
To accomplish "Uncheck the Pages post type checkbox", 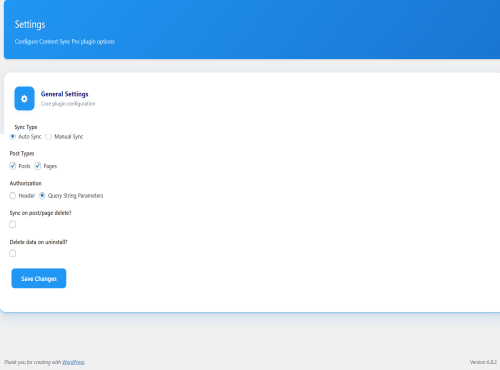I will pos(38,166).
